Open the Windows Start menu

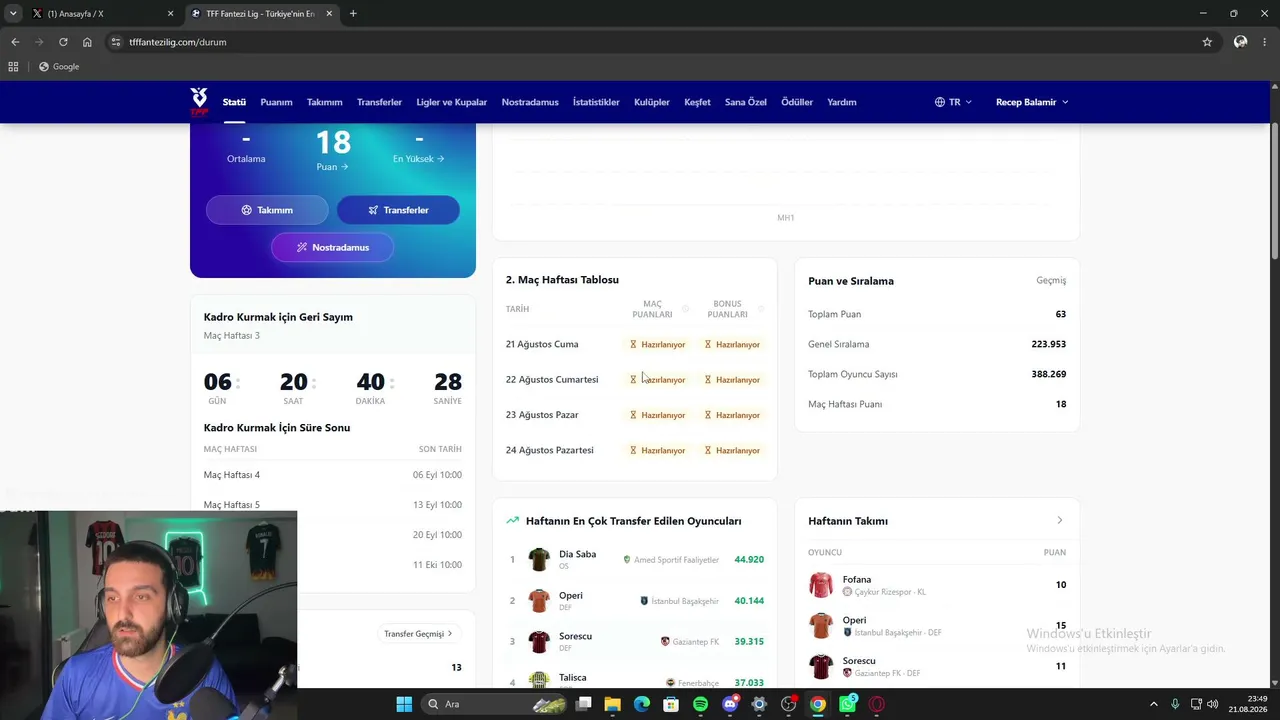click(x=404, y=704)
